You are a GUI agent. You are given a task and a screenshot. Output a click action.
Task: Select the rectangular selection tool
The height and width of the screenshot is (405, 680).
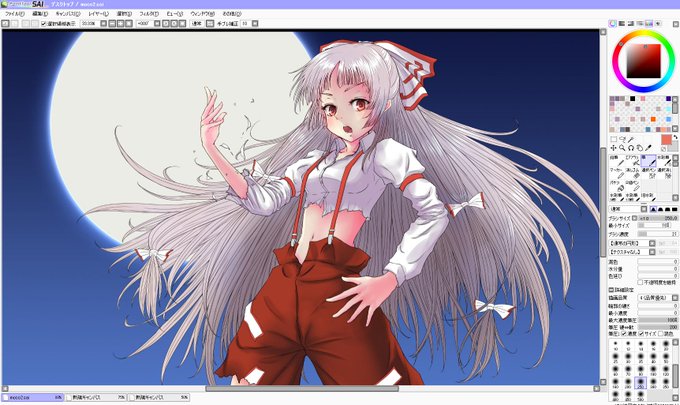point(613,139)
